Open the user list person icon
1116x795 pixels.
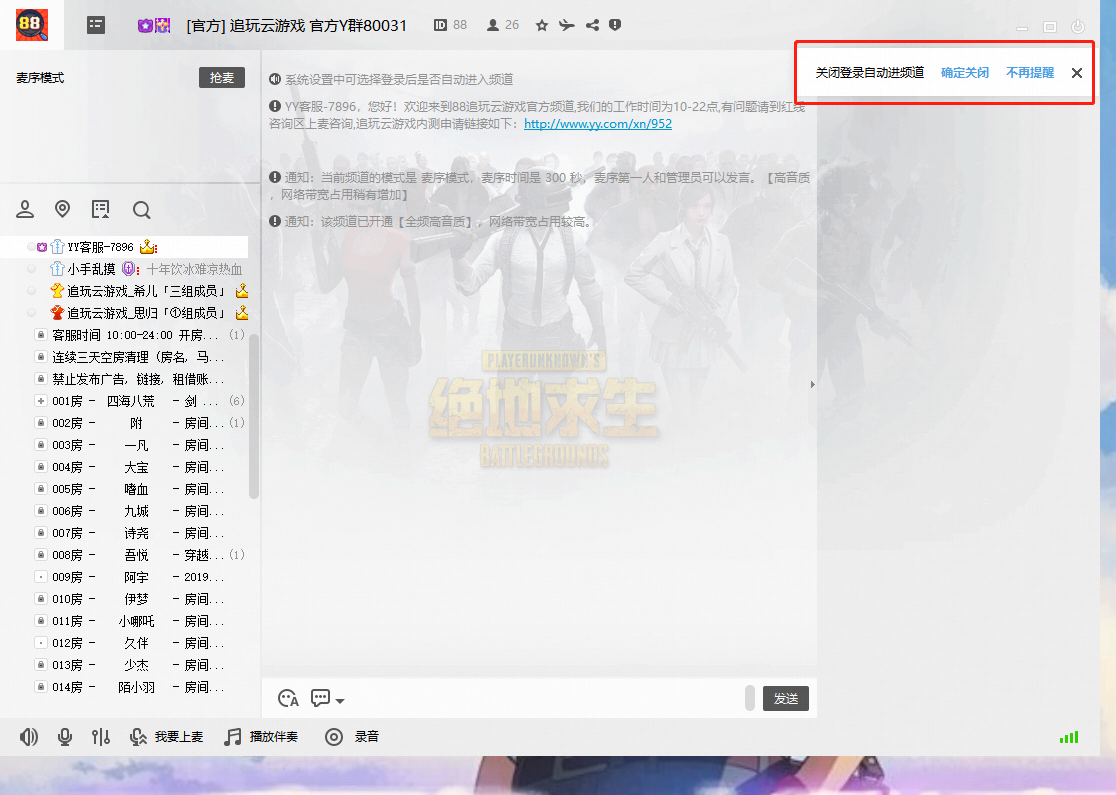tap(25, 209)
